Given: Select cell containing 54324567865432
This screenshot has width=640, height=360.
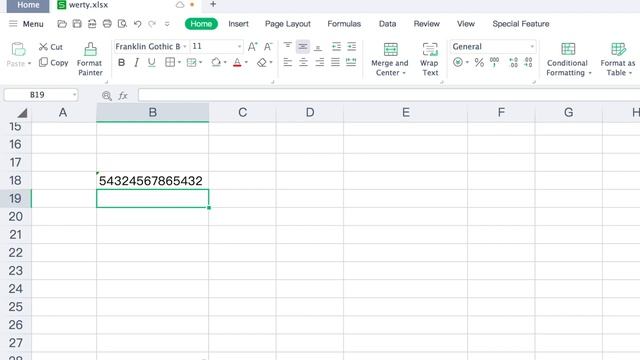Looking at the screenshot, I should [x=153, y=180].
